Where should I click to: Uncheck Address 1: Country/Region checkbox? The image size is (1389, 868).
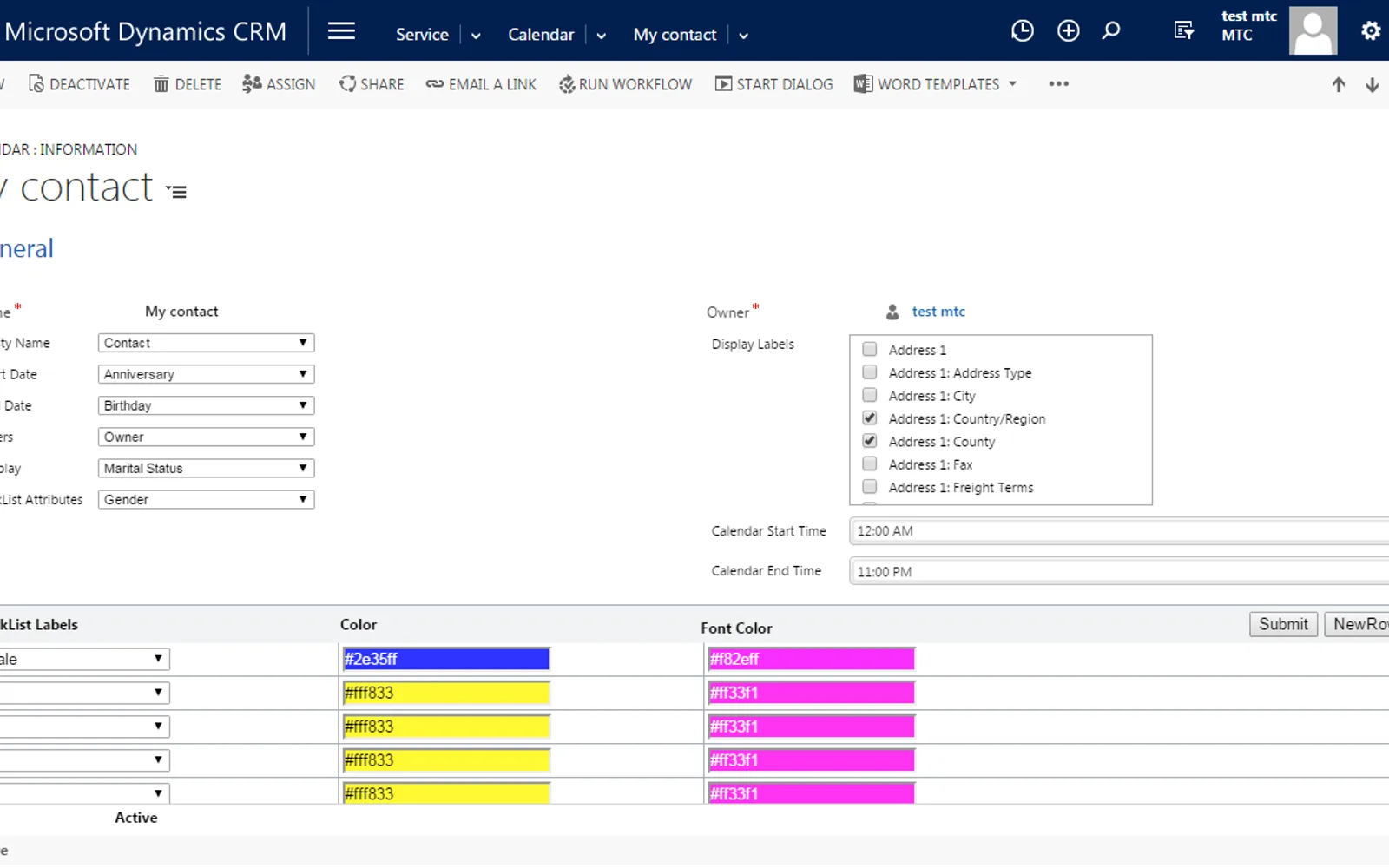870,418
